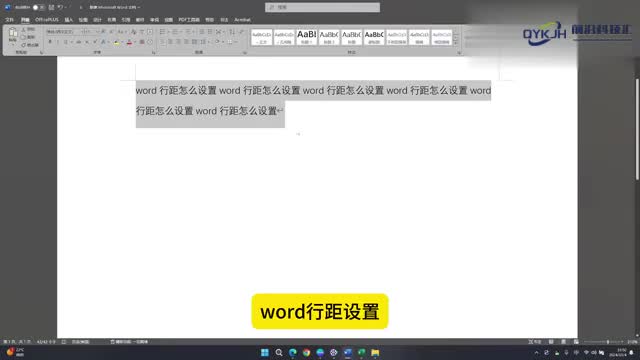Click the Text Effects glowing A icon
640x360 pixels.
point(103,42)
